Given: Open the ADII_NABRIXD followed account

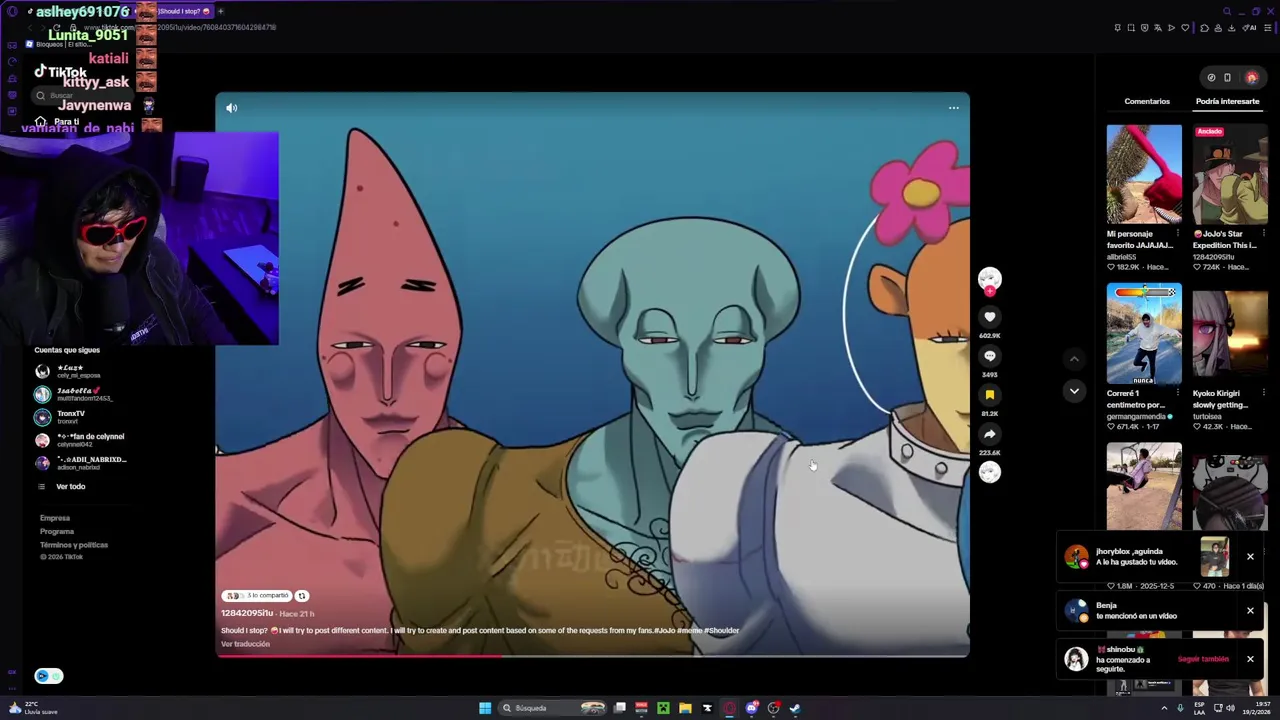Looking at the screenshot, I should [x=81, y=463].
